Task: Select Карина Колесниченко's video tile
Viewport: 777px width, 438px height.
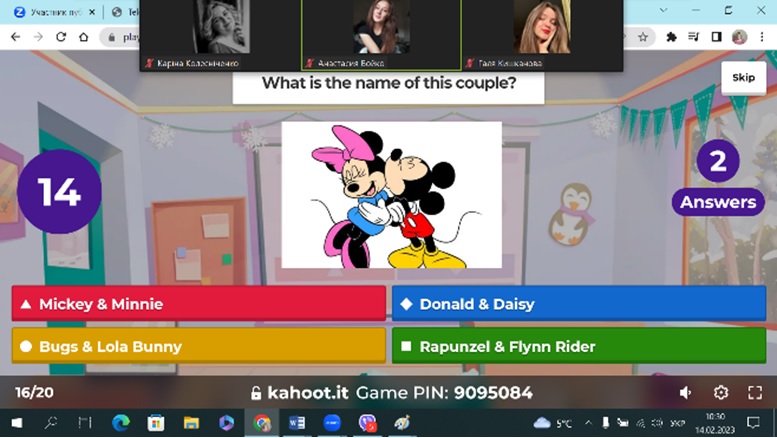Action: pos(221,35)
